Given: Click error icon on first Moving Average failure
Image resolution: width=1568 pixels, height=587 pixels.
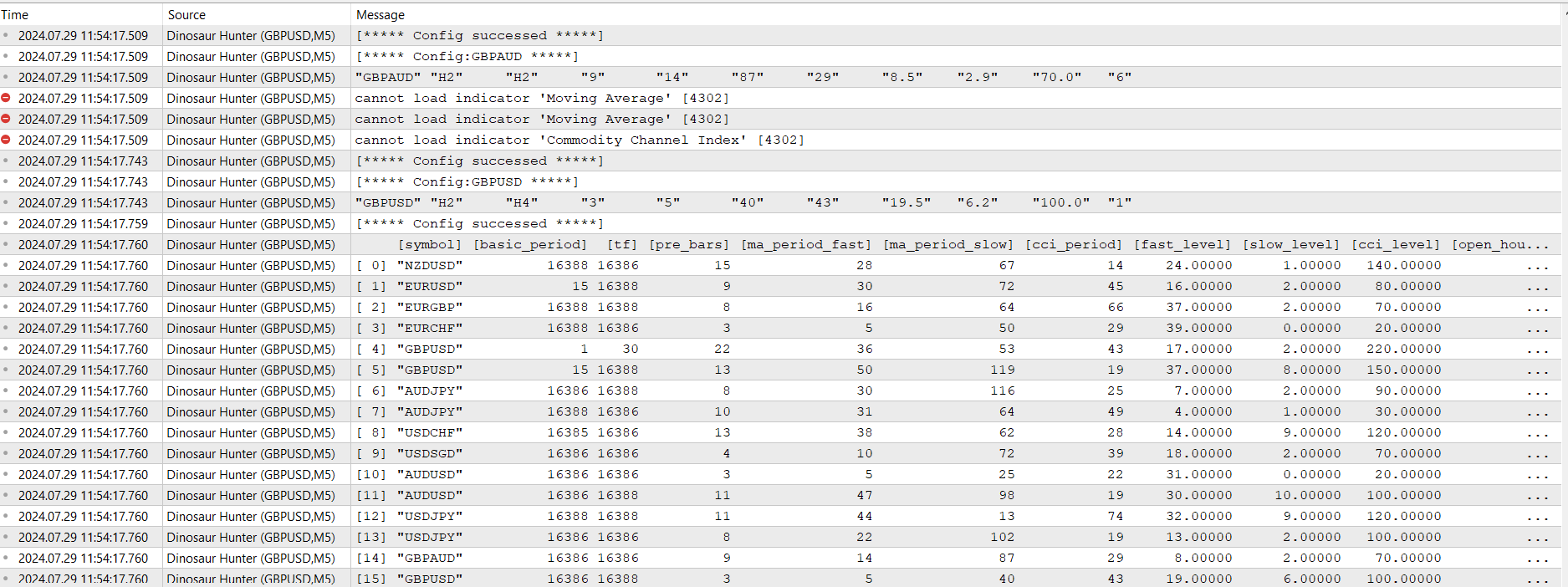Looking at the screenshot, I should tap(6, 98).
